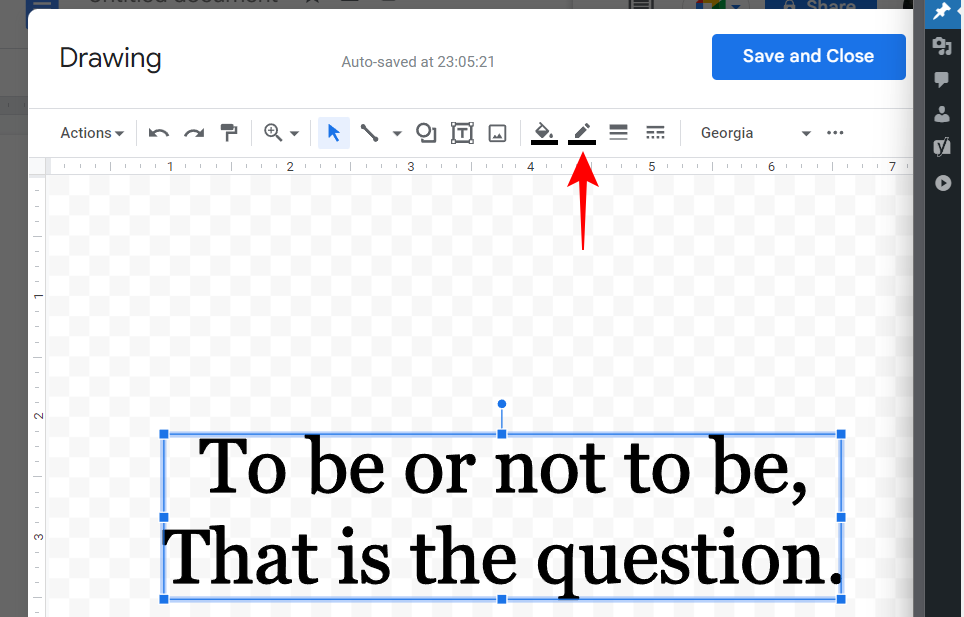Select the Paint format roller tool
This screenshot has width=964, height=617.
pyautogui.click(x=229, y=133)
